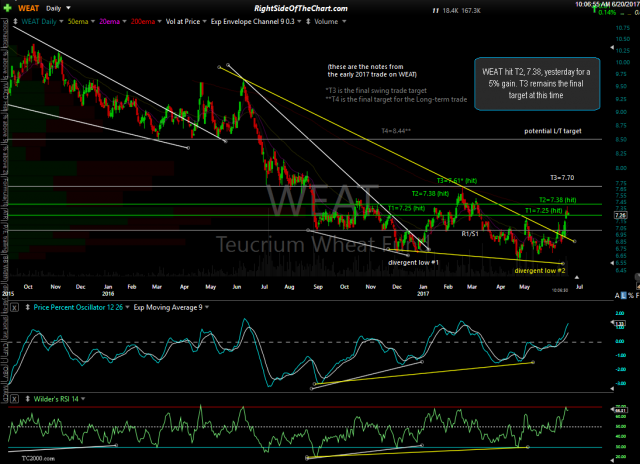Click the 167.3K volume value
Screen dimensions: 640x464
click(x=471, y=11)
